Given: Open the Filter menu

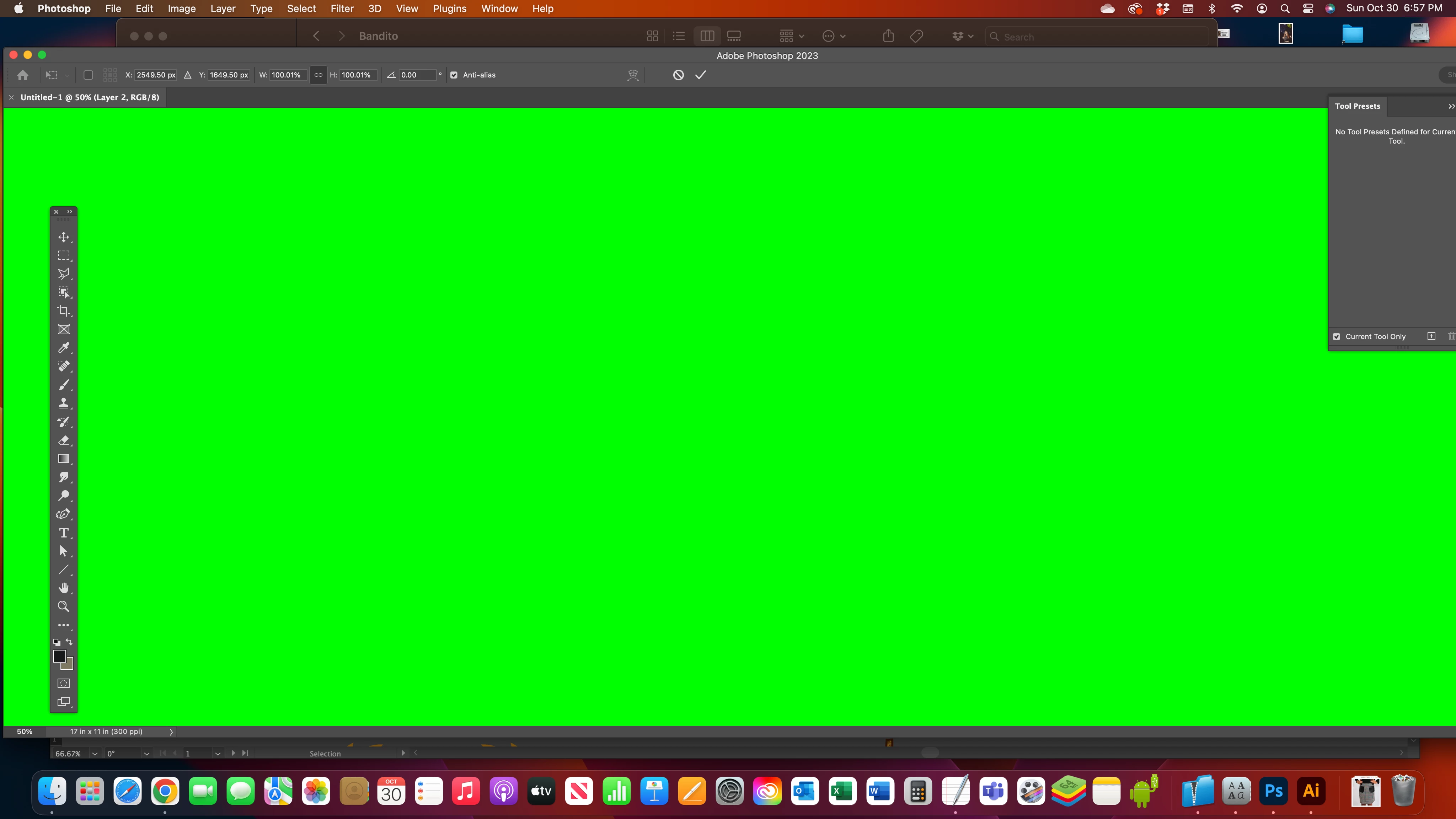Looking at the screenshot, I should pyautogui.click(x=341, y=9).
